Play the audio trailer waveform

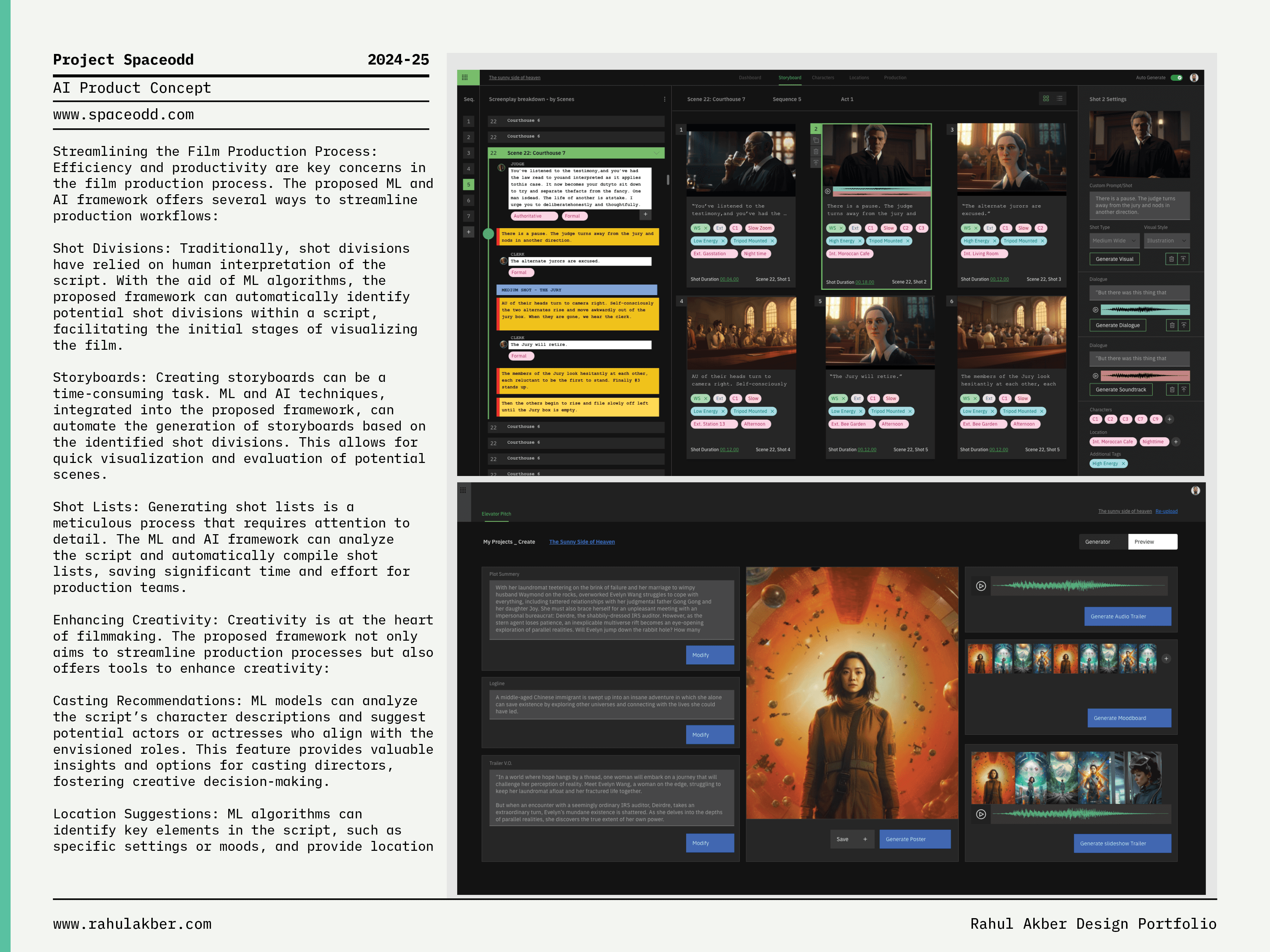(x=981, y=586)
